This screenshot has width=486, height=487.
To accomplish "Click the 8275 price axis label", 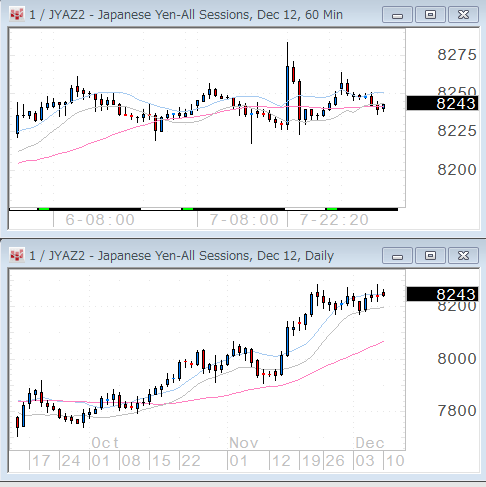I will tap(457, 55).
